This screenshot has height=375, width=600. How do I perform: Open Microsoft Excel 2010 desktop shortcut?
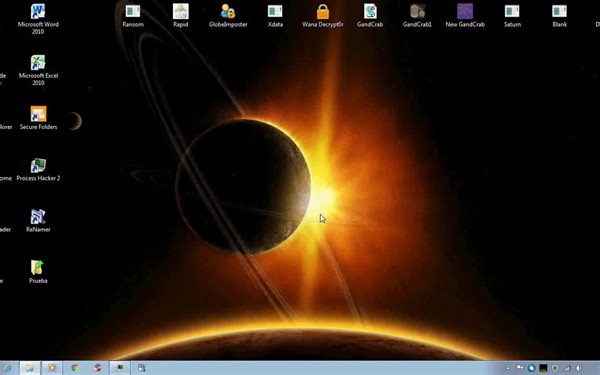coord(38,70)
